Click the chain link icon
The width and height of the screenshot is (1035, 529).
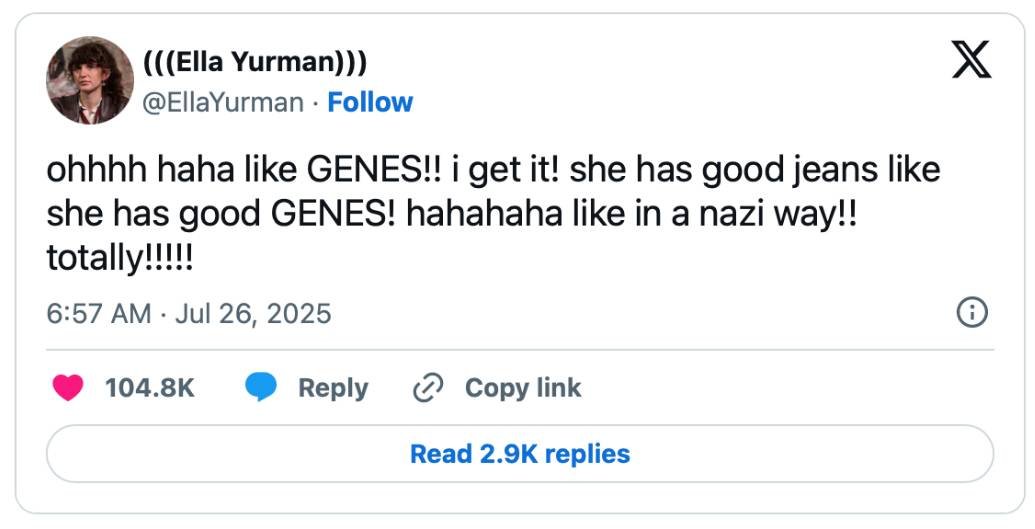point(428,388)
